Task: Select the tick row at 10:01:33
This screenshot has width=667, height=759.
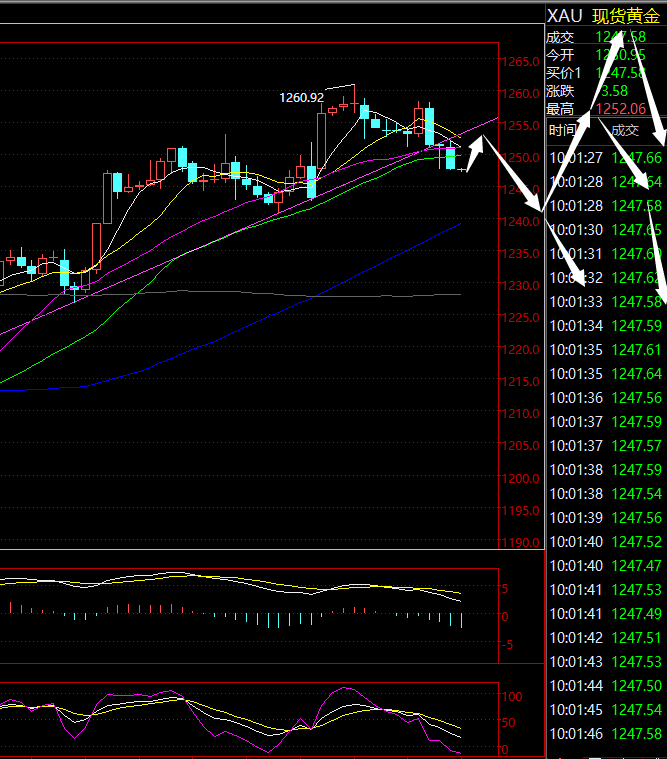Action: 606,302
